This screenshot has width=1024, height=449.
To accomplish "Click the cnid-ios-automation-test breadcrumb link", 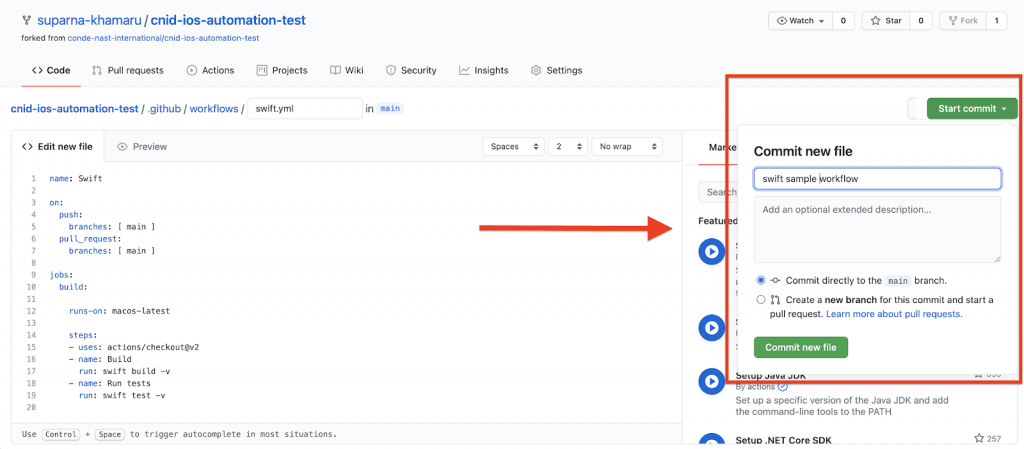I will pos(74,109).
